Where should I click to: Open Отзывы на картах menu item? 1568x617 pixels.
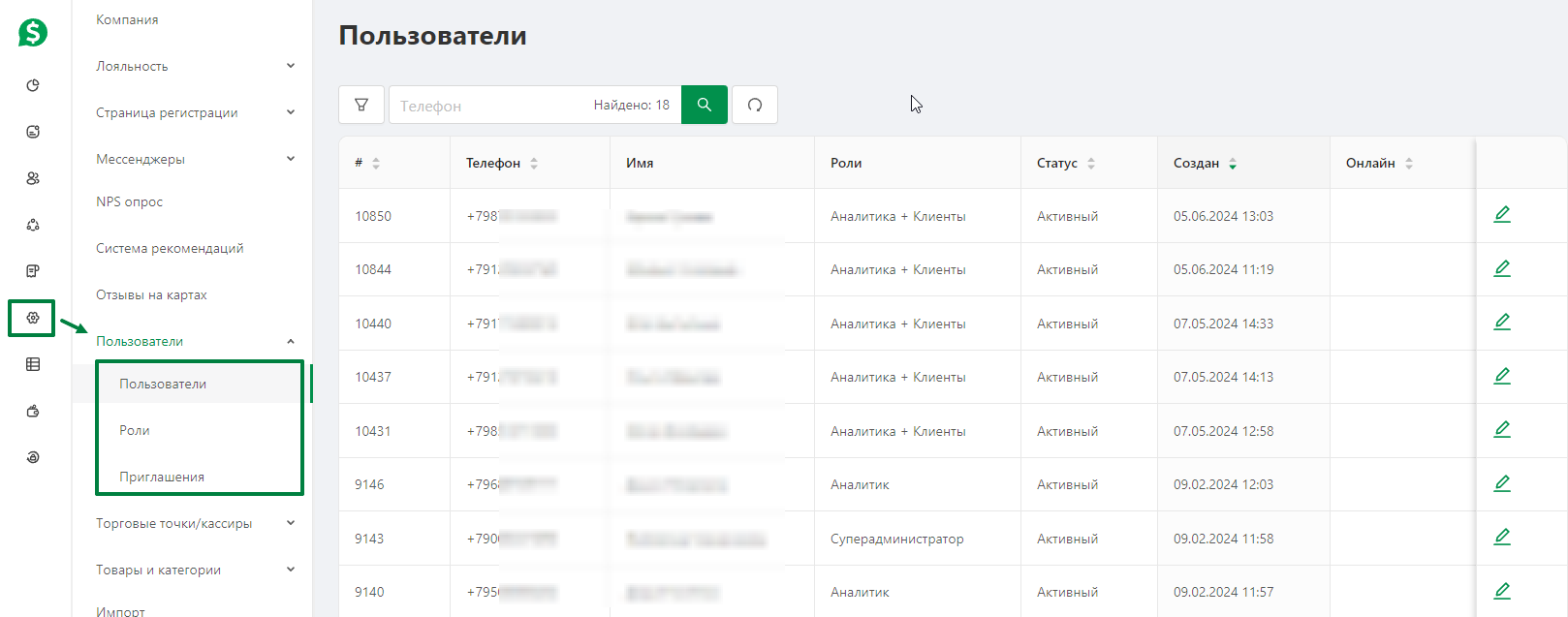pos(151,294)
